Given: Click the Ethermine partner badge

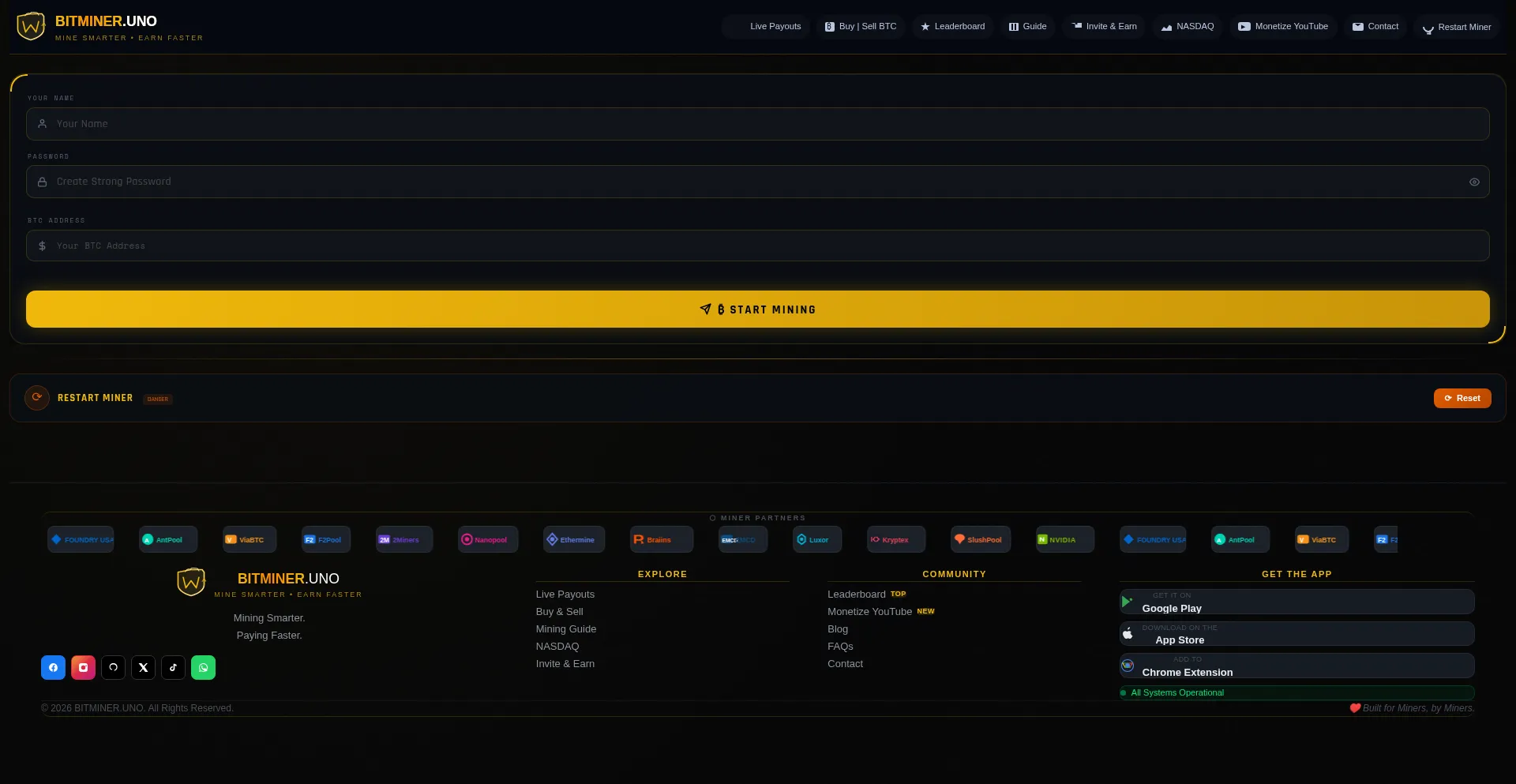Looking at the screenshot, I should pyautogui.click(x=574, y=540).
